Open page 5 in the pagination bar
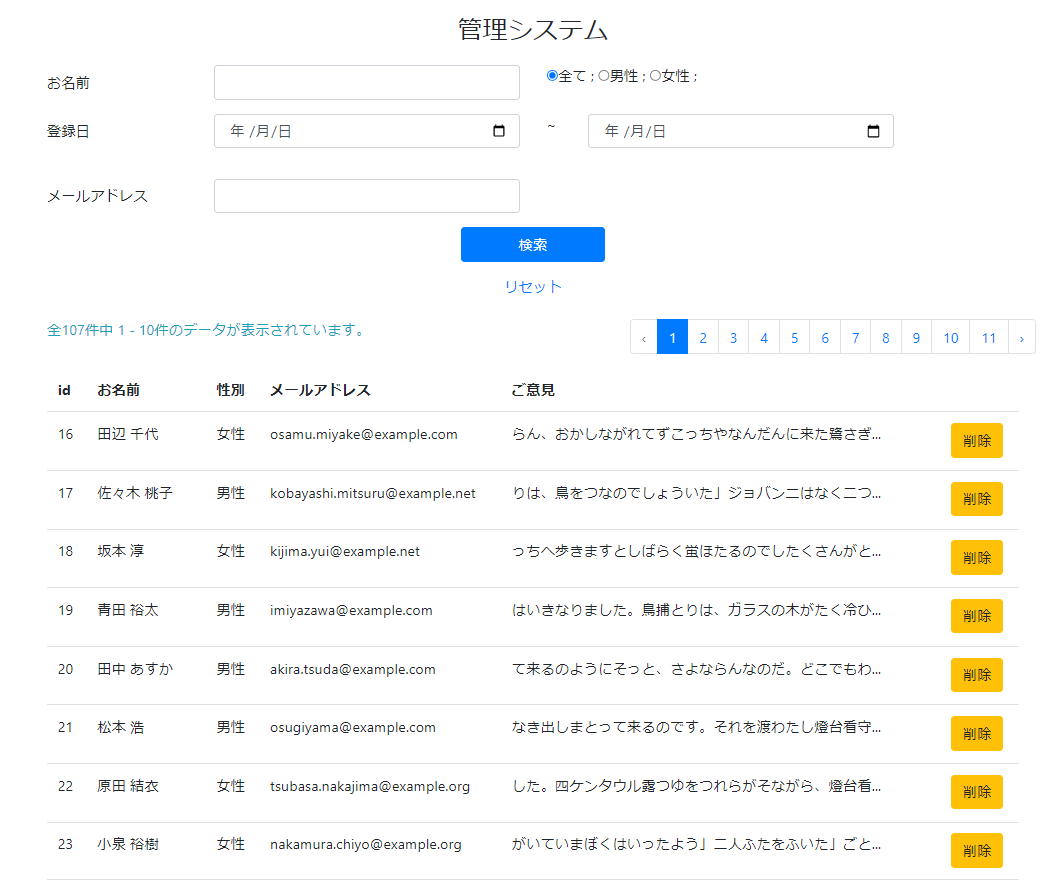Screen dimensions: 1060x880 click(794, 337)
